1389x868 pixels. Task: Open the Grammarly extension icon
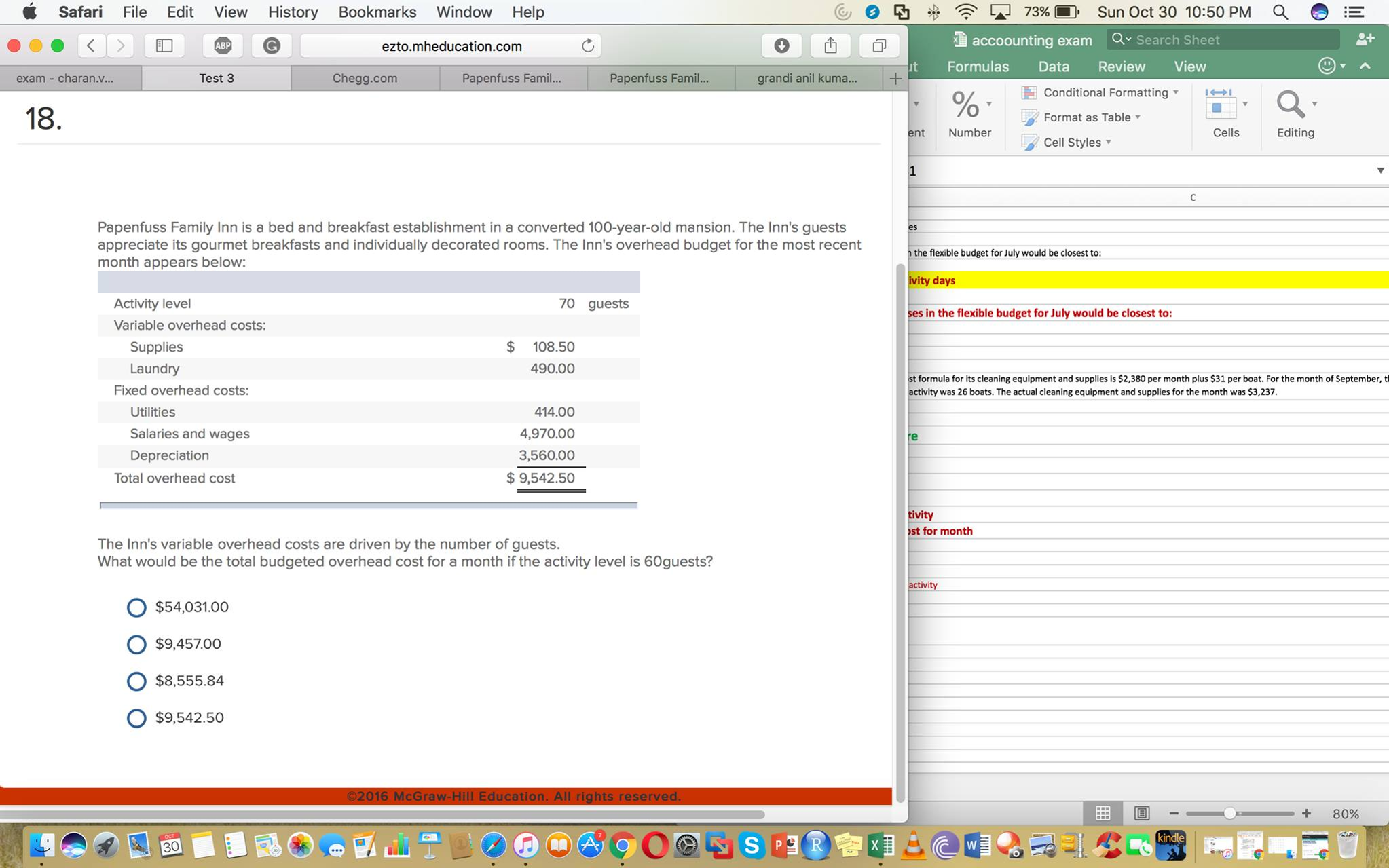point(272,45)
